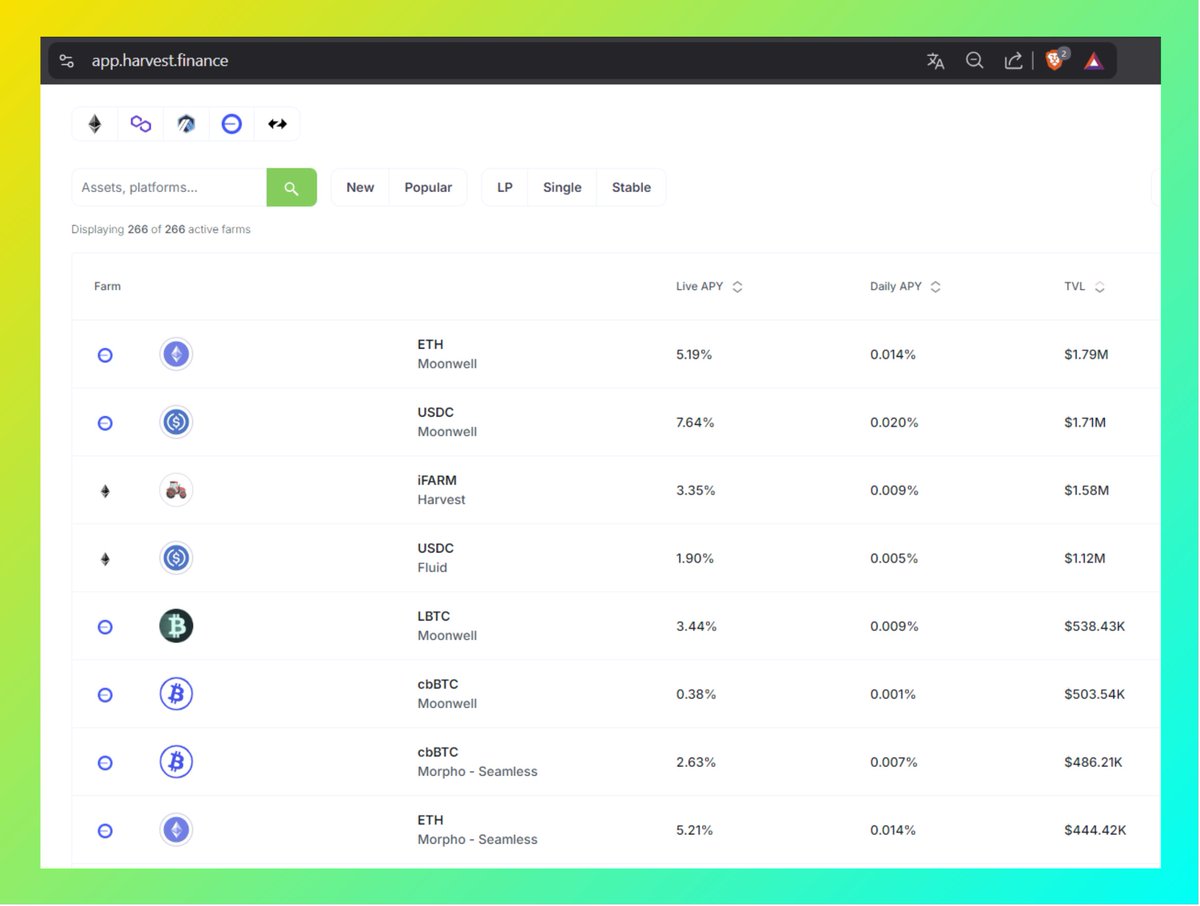
Task: Select the LP filter tab
Action: click(x=505, y=187)
